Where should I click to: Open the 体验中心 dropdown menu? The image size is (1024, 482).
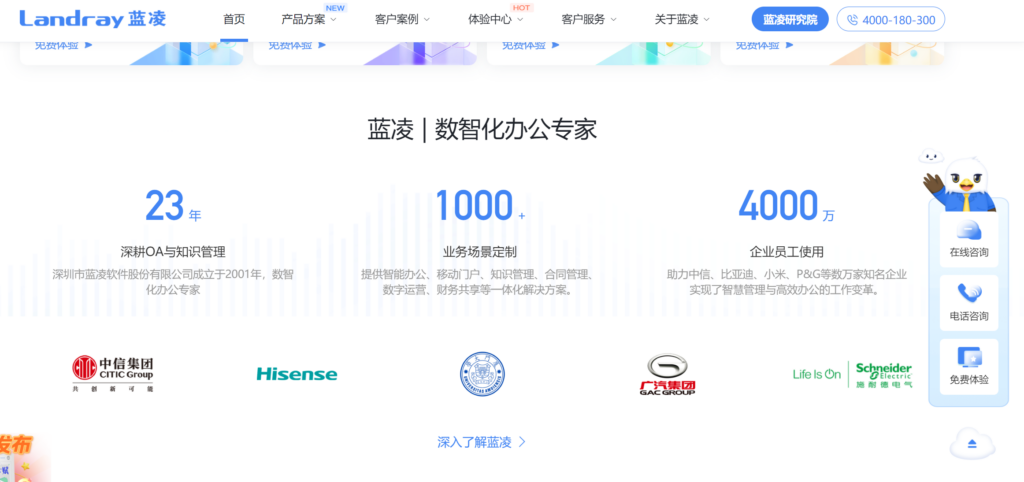[x=495, y=19]
